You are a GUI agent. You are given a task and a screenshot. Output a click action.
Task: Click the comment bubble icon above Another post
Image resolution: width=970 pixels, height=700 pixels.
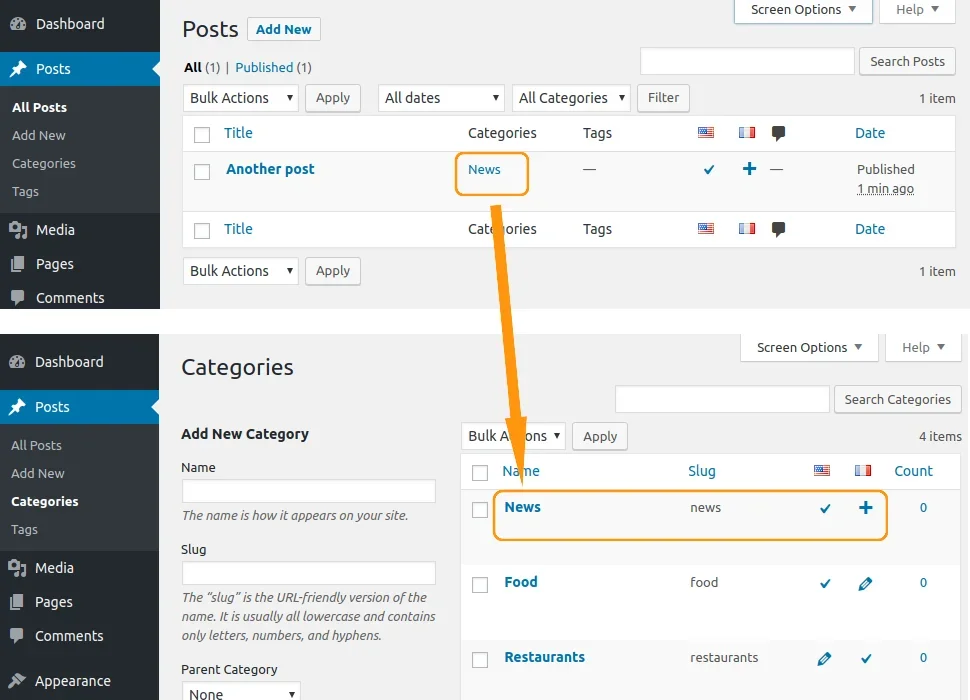click(778, 133)
